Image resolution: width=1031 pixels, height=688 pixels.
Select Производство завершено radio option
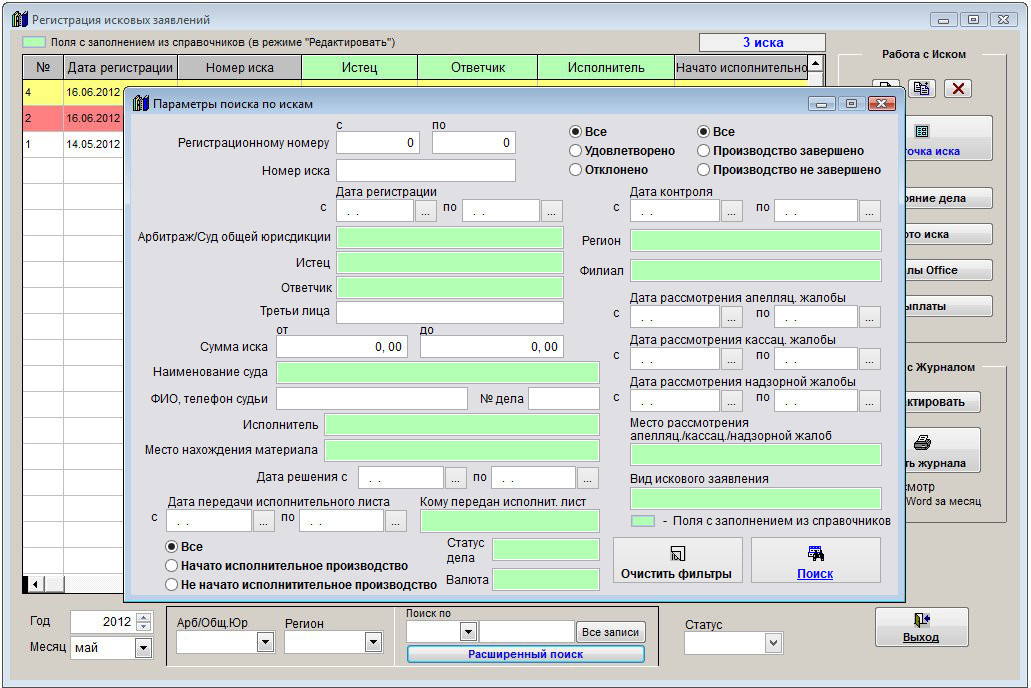click(704, 151)
